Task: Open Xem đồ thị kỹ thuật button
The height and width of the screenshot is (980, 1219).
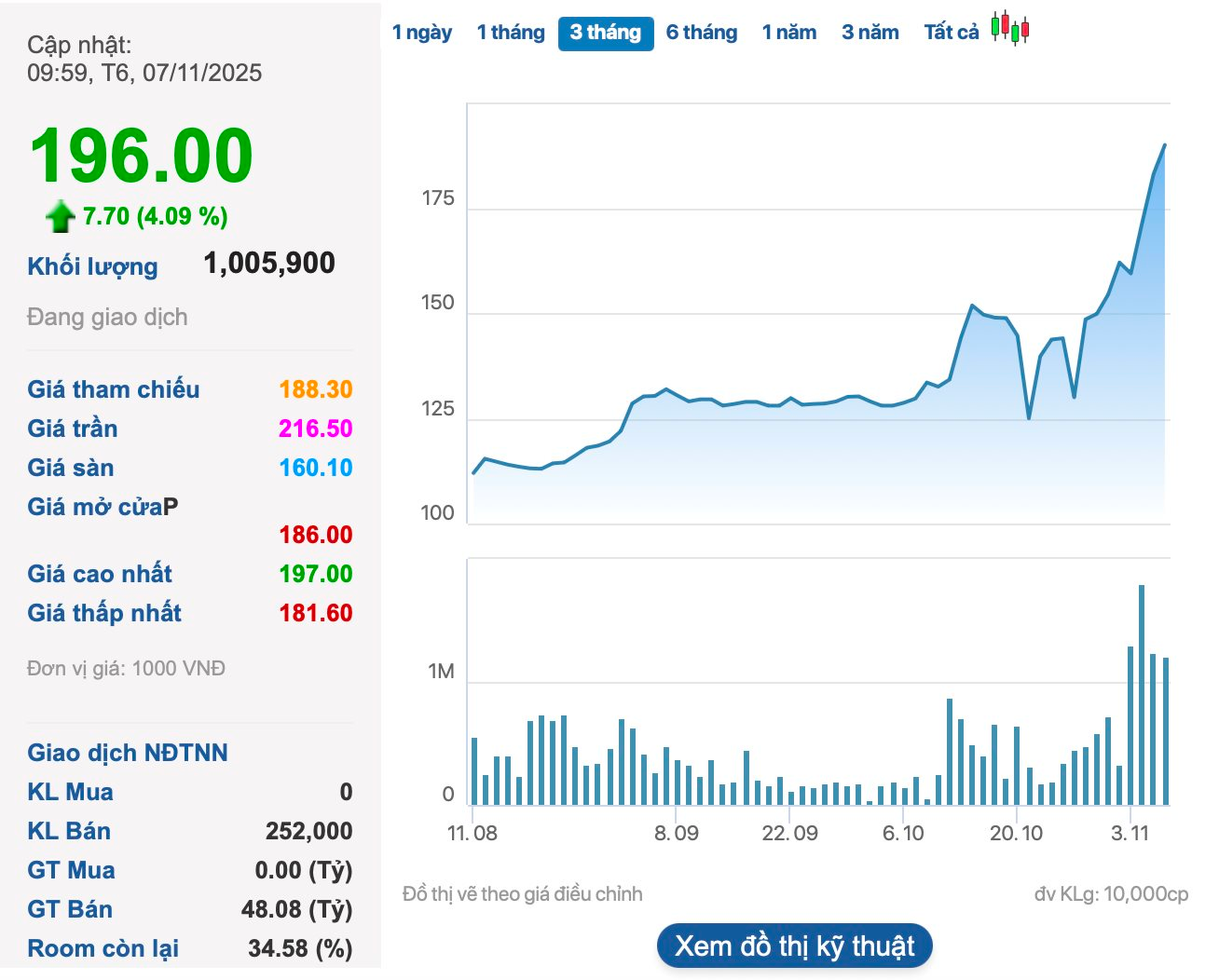Action: [x=795, y=946]
